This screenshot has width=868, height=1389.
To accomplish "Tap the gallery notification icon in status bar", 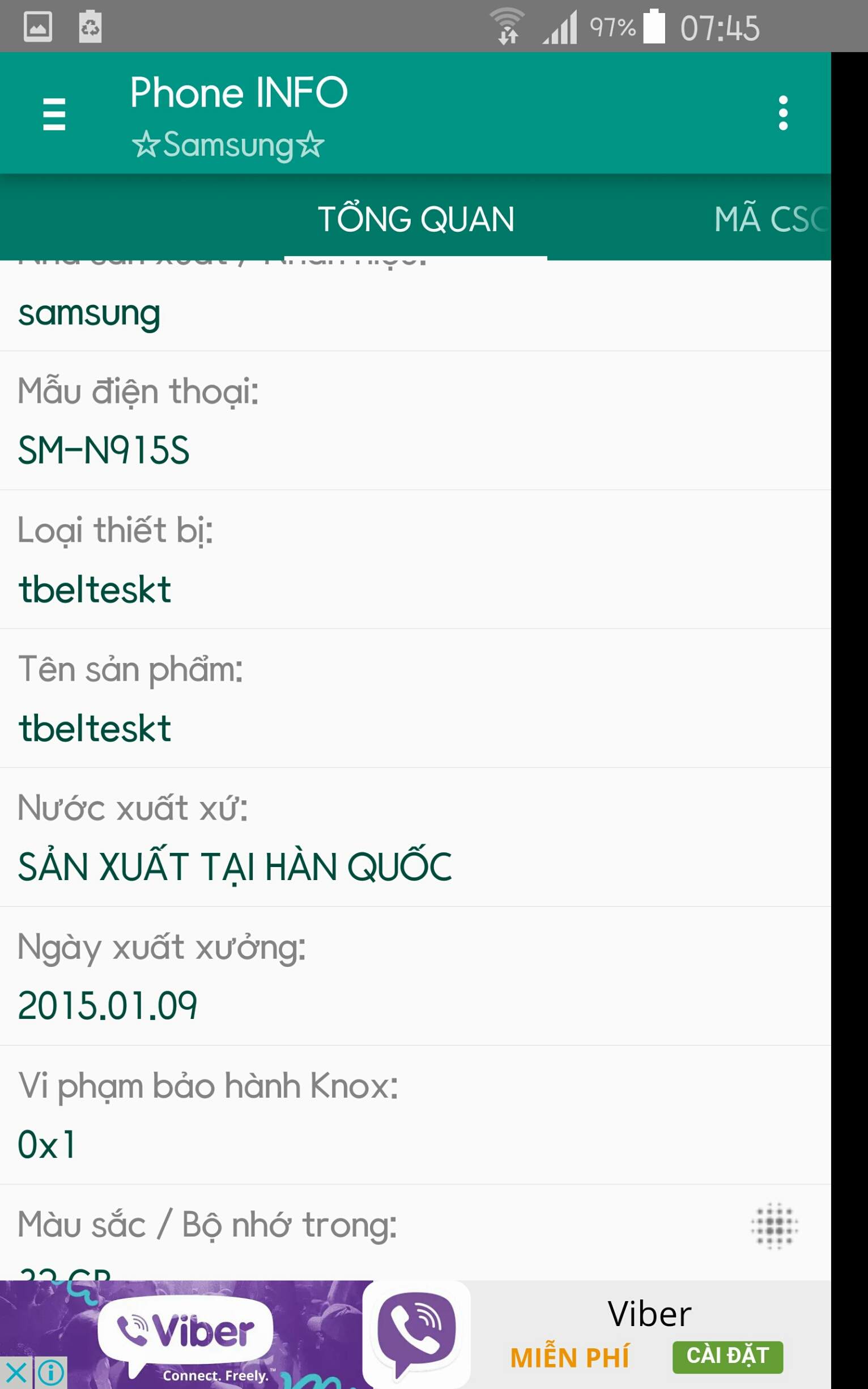I will pyautogui.click(x=38, y=27).
